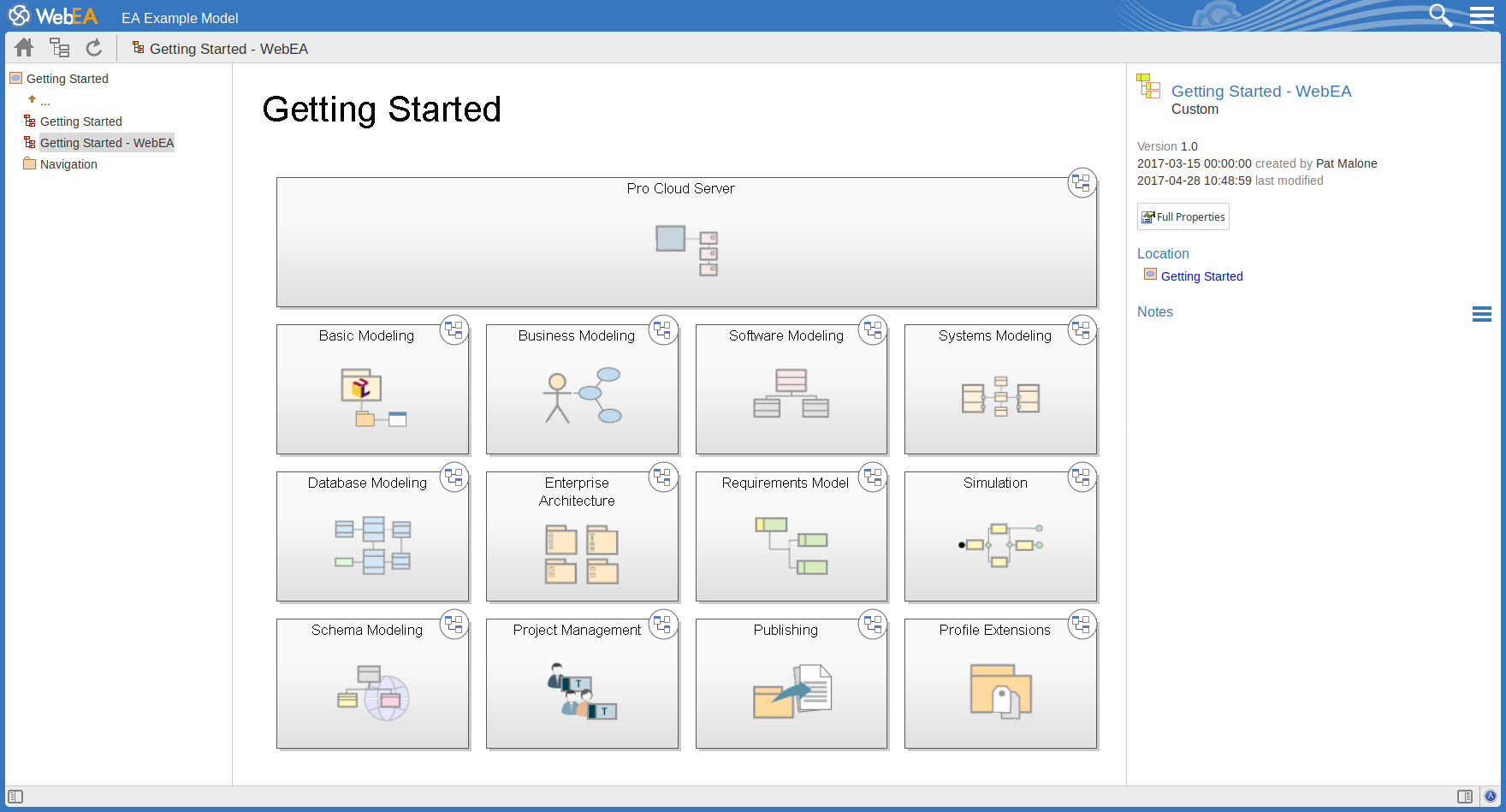Image resolution: width=1506 pixels, height=812 pixels.
Task: Select Getting Started - WebEA tree item
Action: [x=106, y=143]
